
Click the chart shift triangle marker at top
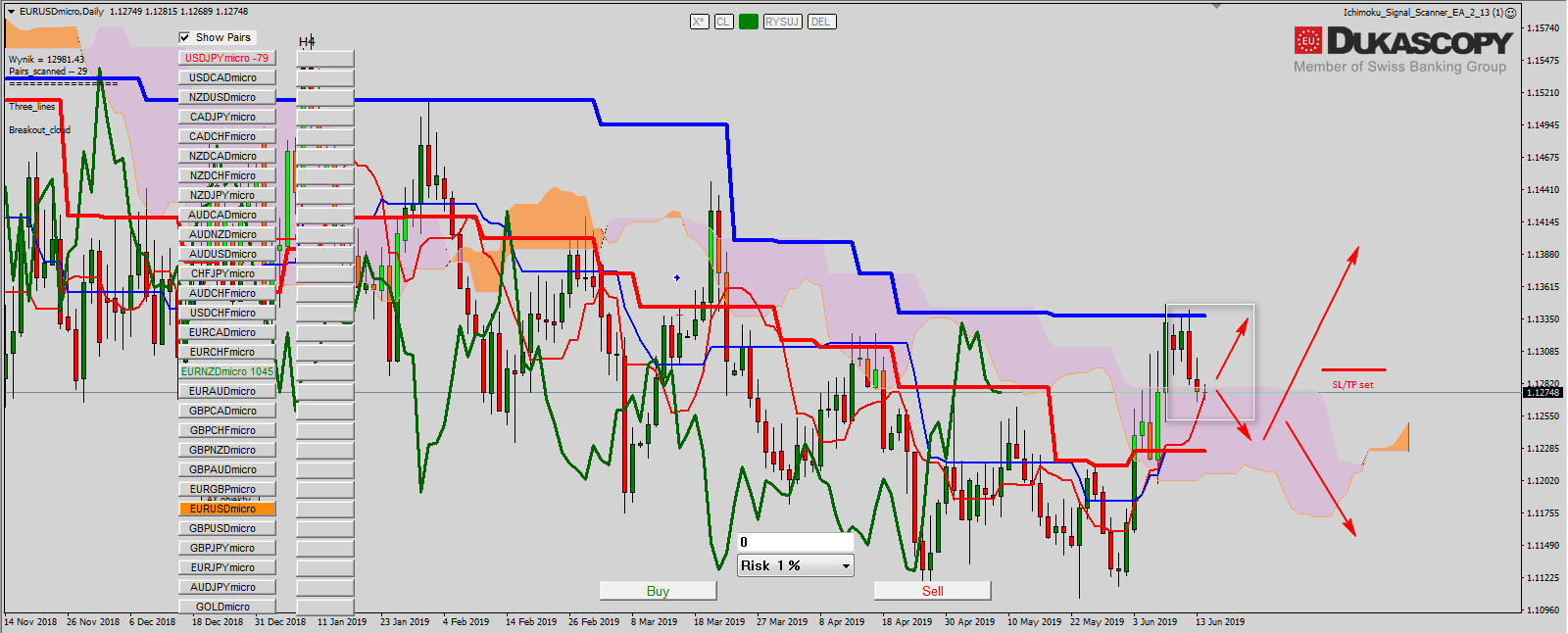click(x=1216, y=6)
